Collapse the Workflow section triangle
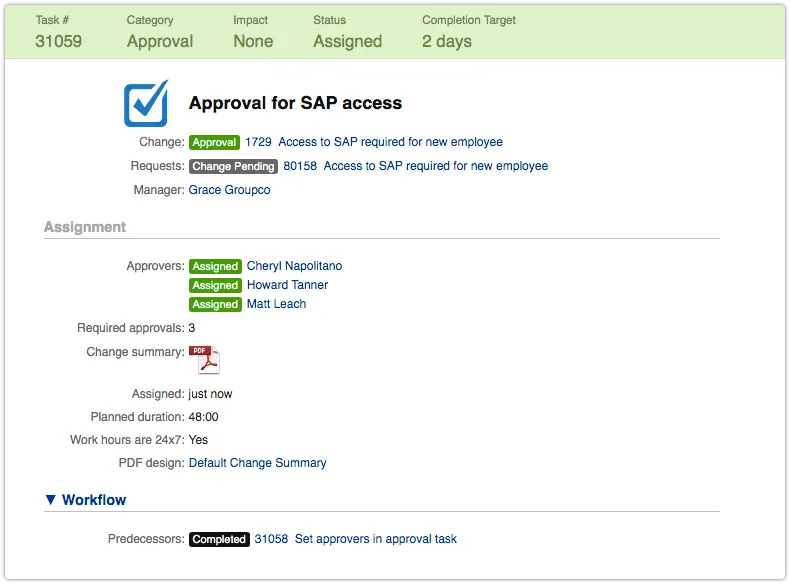Image resolution: width=790 pixels, height=584 pixels. 50,499
